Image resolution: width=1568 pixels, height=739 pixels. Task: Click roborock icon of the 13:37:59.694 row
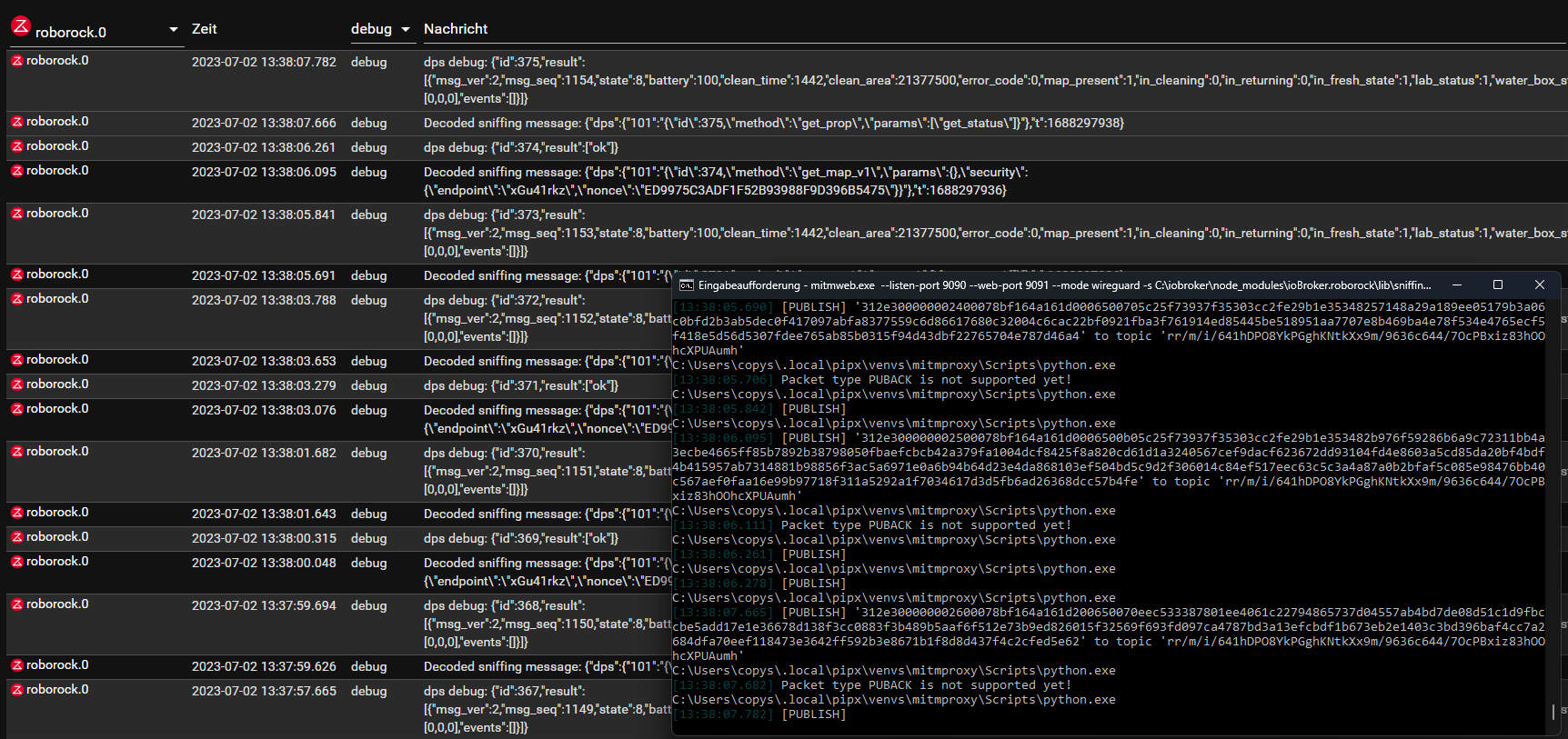[17, 604]
